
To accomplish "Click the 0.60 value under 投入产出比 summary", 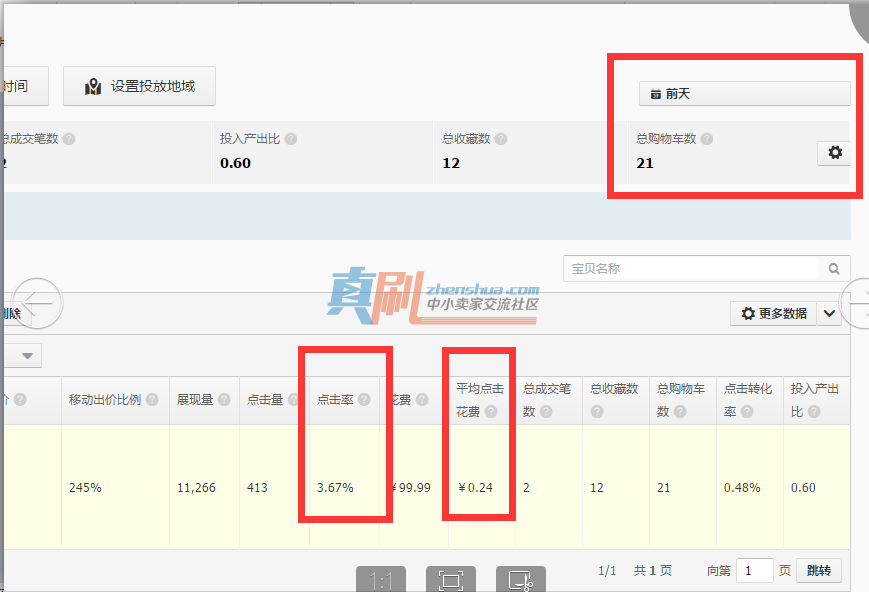I will pos(236,163).
